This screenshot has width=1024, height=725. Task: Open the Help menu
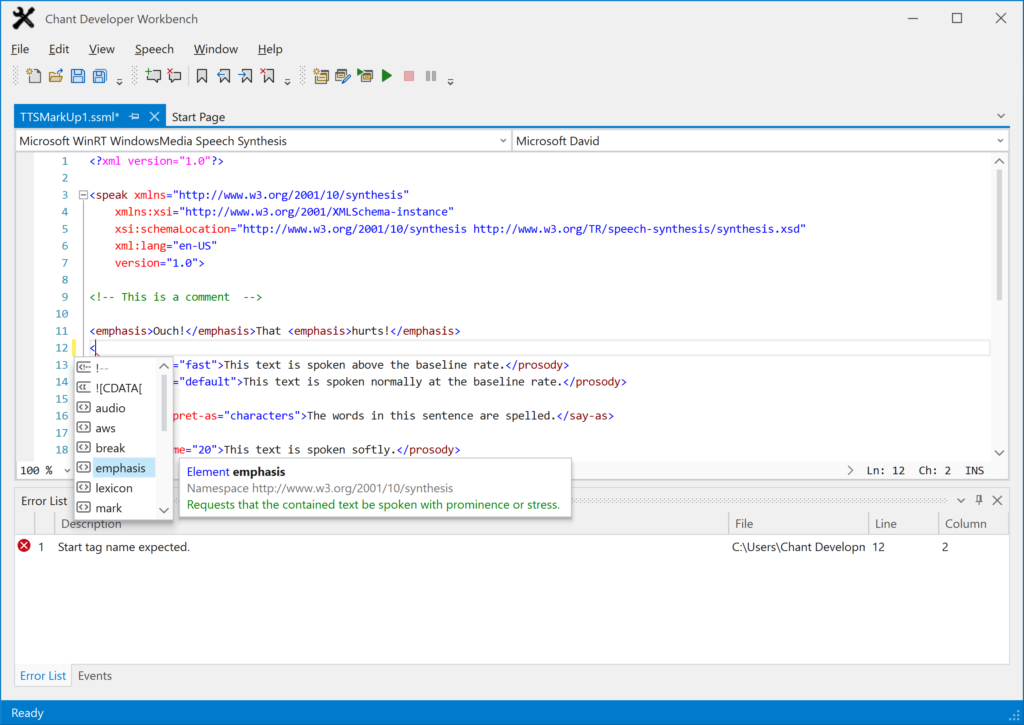point(270,49)
